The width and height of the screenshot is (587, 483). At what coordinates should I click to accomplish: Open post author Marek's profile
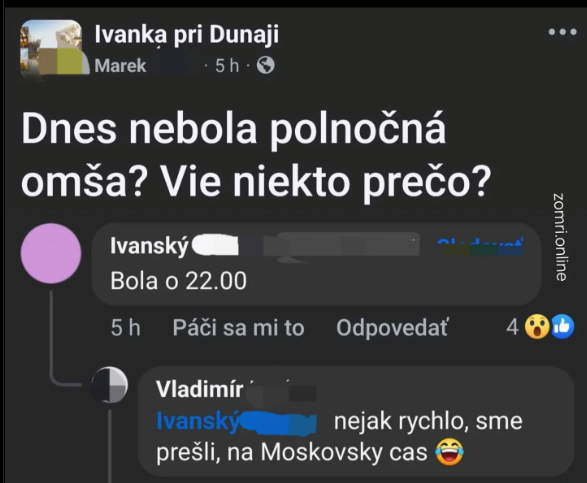point(120,66)
